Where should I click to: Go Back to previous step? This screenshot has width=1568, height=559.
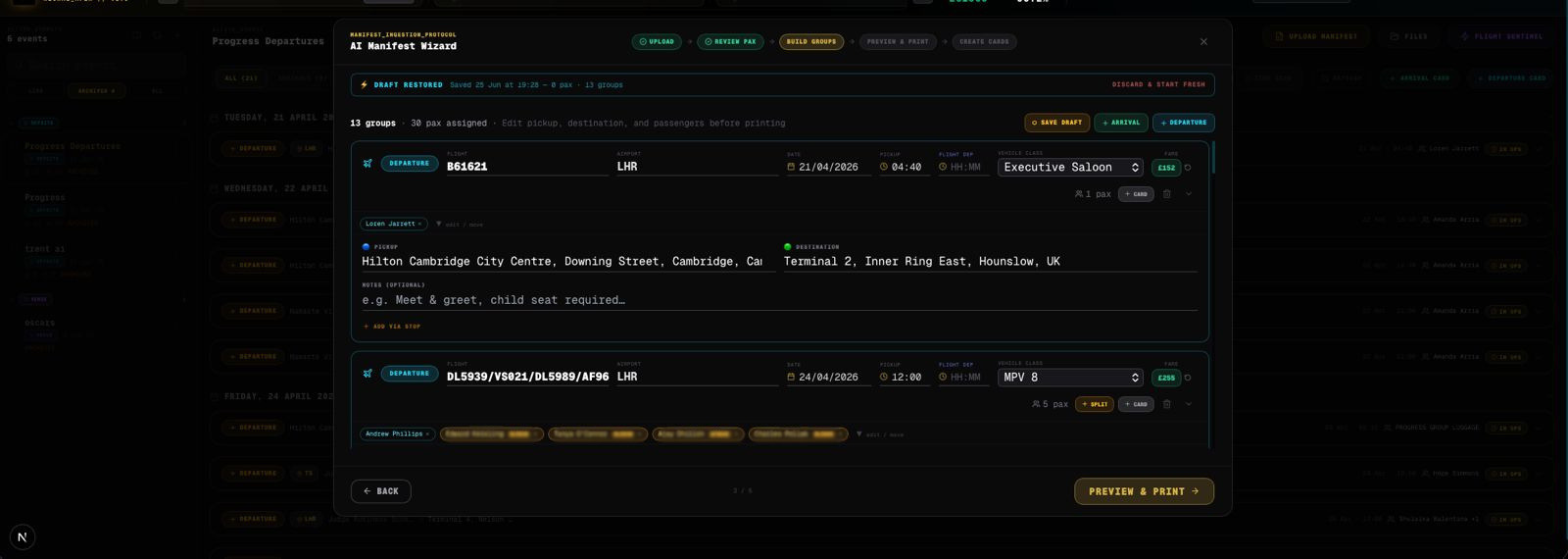click(381, 491)
